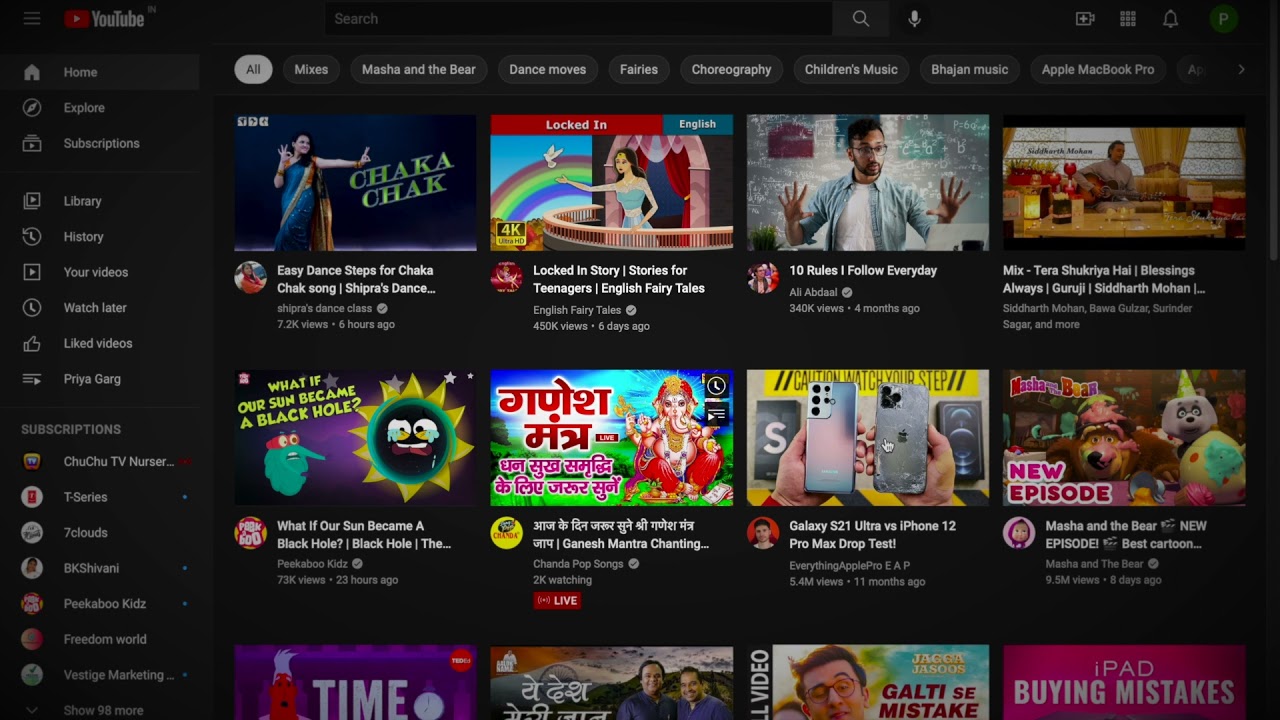
Task: Click the History clock icon
Action: pyautogui.click(x=32, y=237)
